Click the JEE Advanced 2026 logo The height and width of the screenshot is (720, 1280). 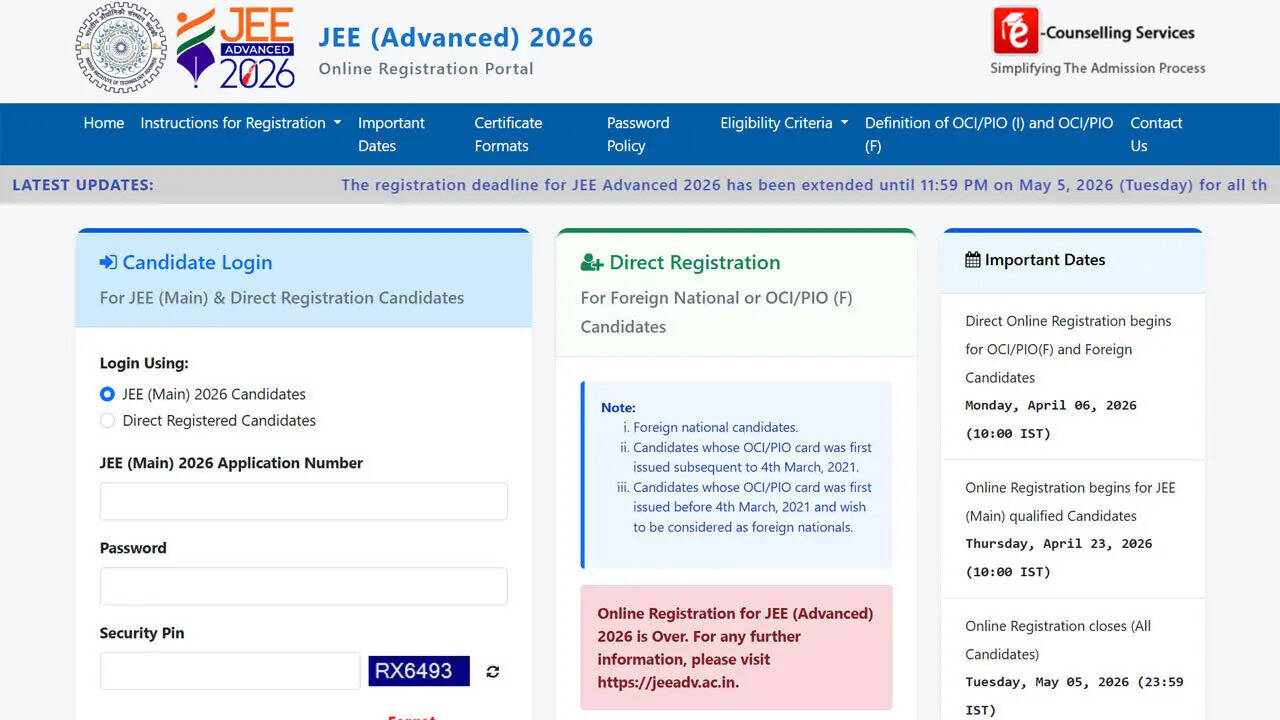(x=236, y=48)
